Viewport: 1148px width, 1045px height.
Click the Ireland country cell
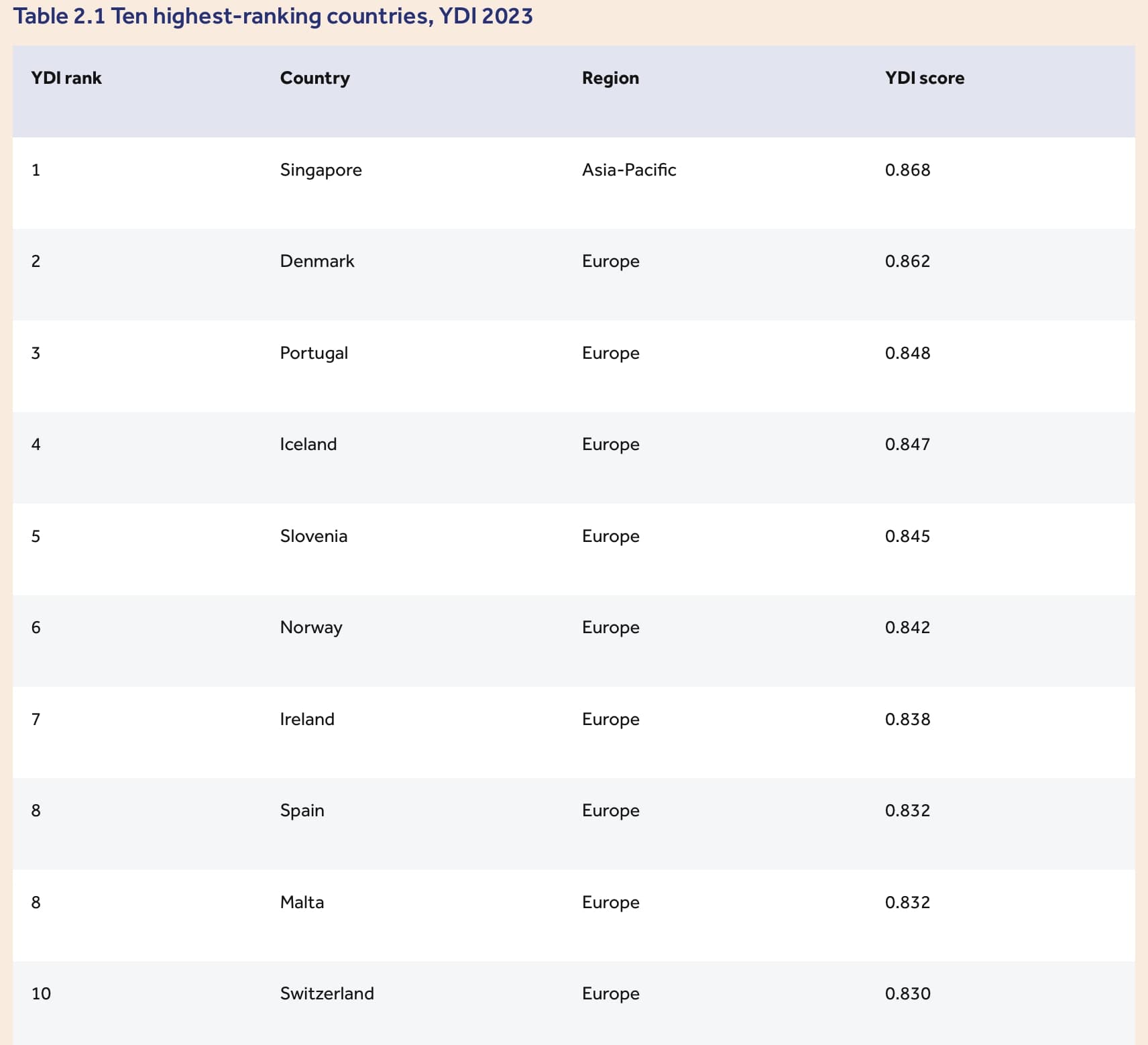click(307, 719)
